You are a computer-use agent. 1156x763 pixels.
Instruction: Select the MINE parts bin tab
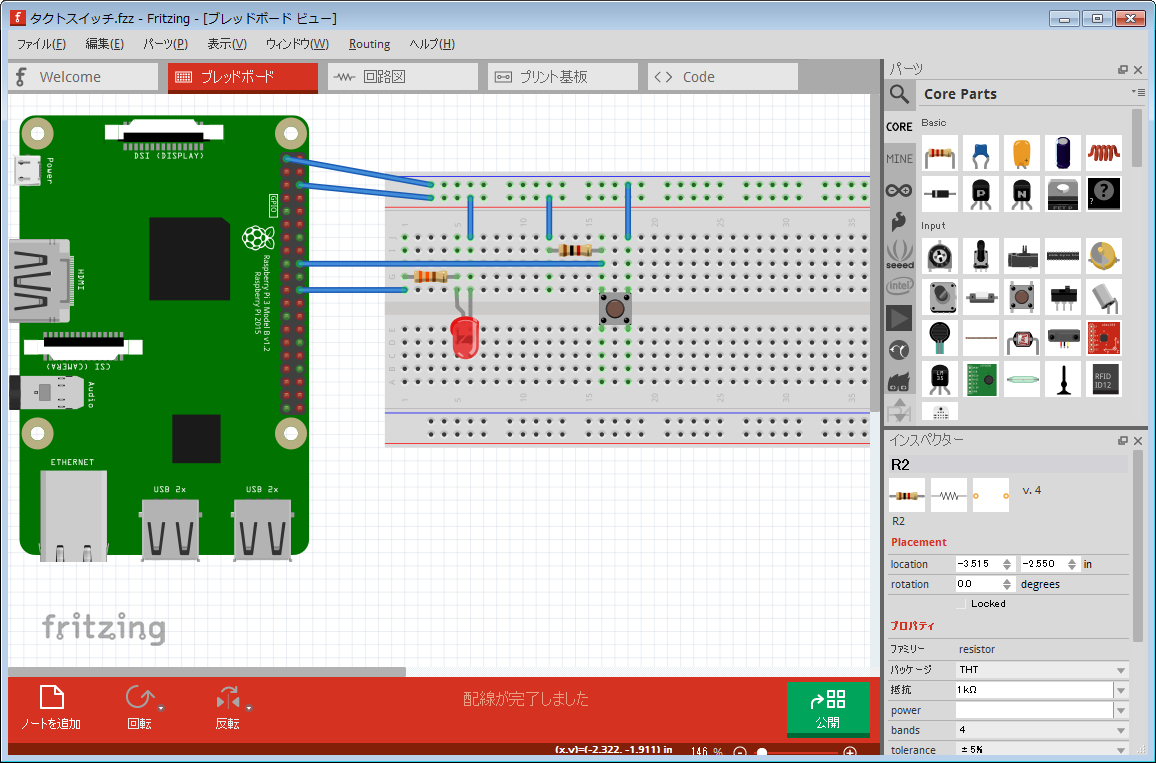pyautogui.click(x=899, y=158)
